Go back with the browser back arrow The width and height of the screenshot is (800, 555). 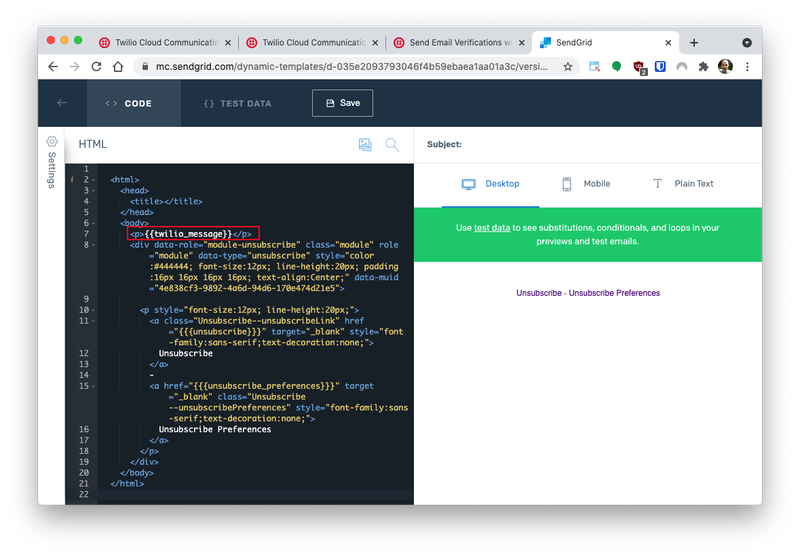[53, 67]
